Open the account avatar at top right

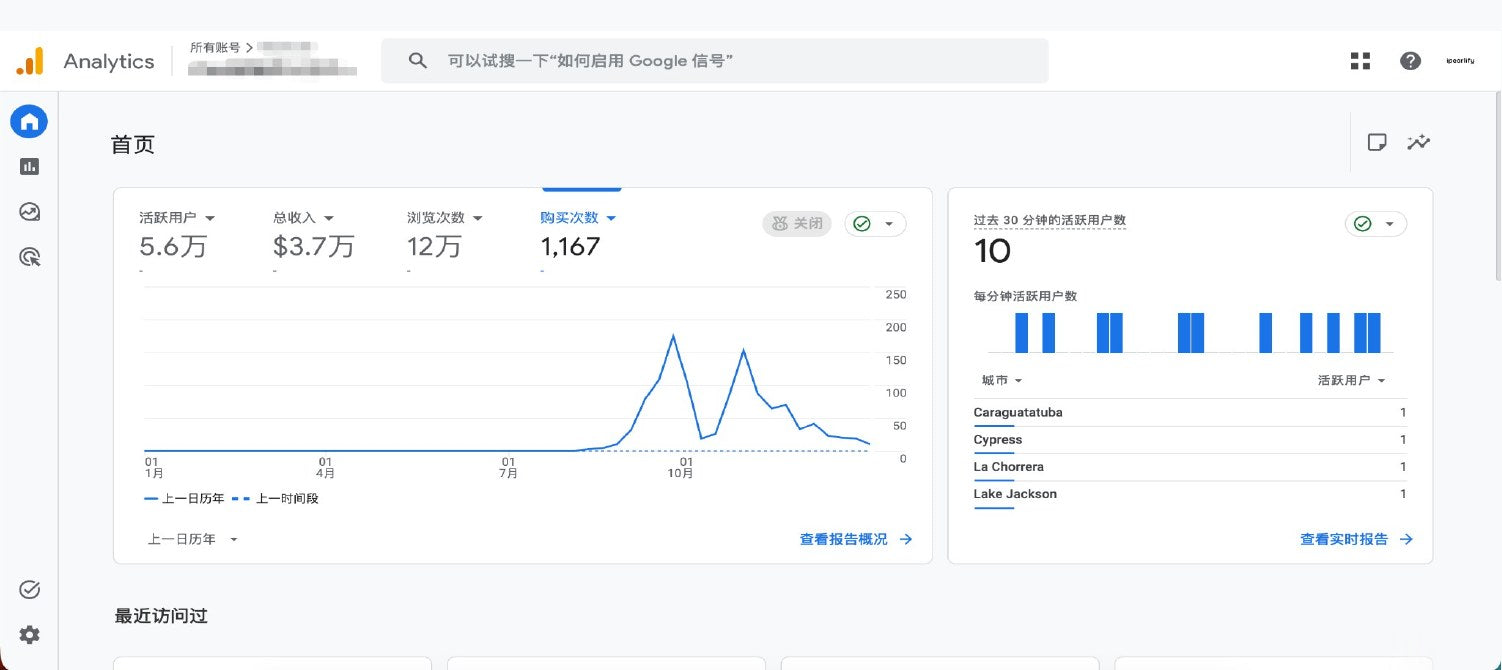1460,61
